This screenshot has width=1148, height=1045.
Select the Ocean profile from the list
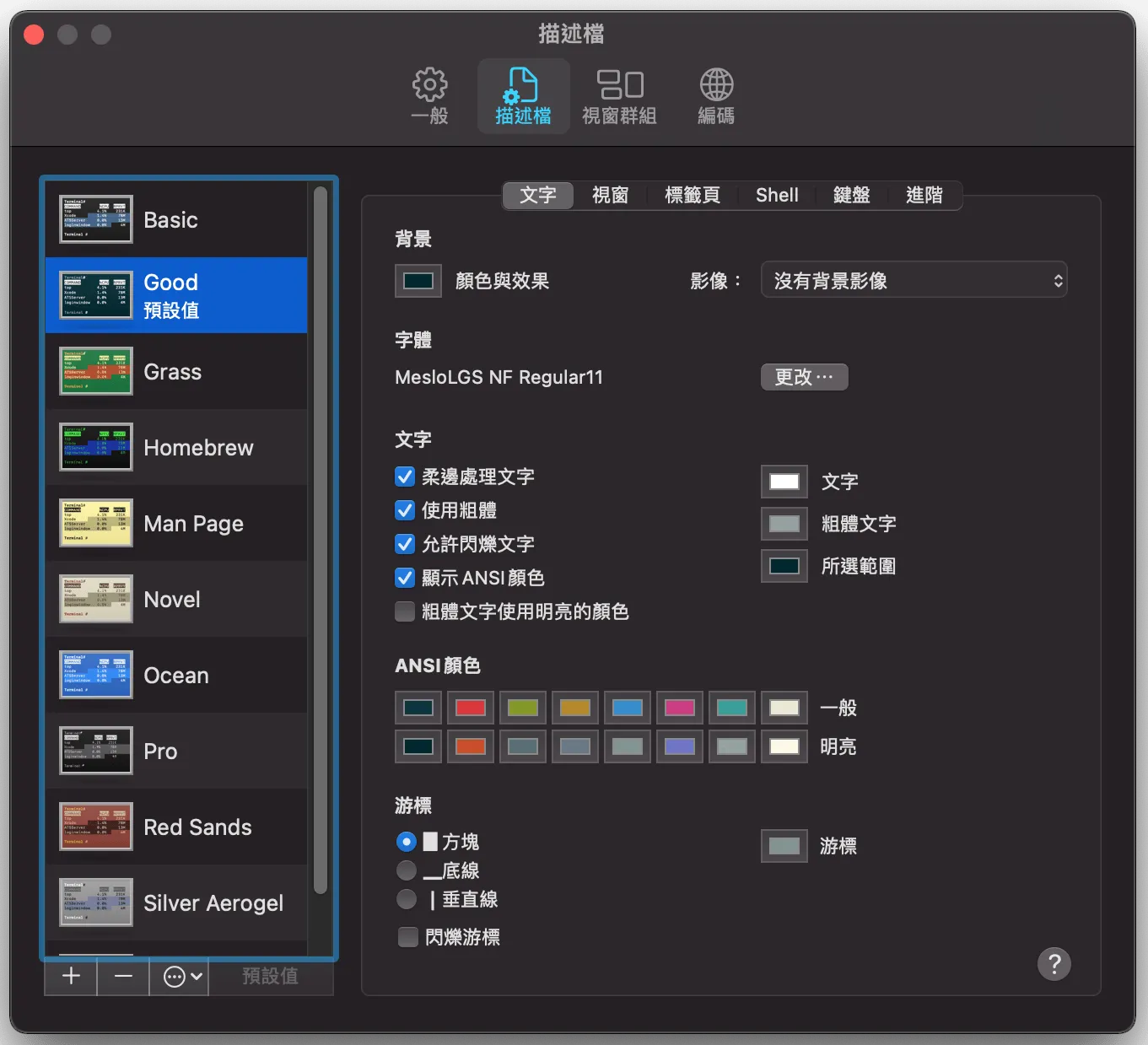[x=176, y=675]
